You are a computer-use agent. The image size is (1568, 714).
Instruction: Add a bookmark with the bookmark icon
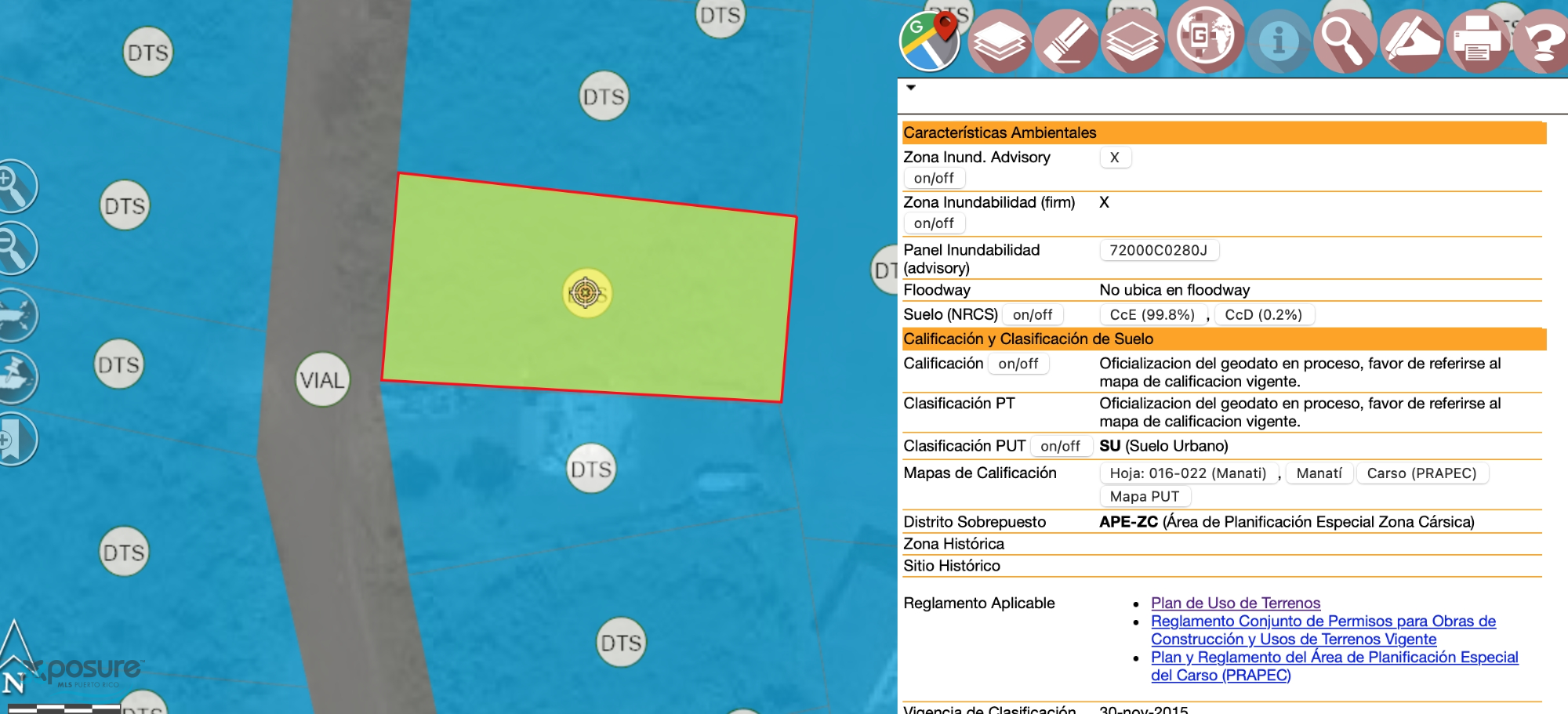pos(14,438)
